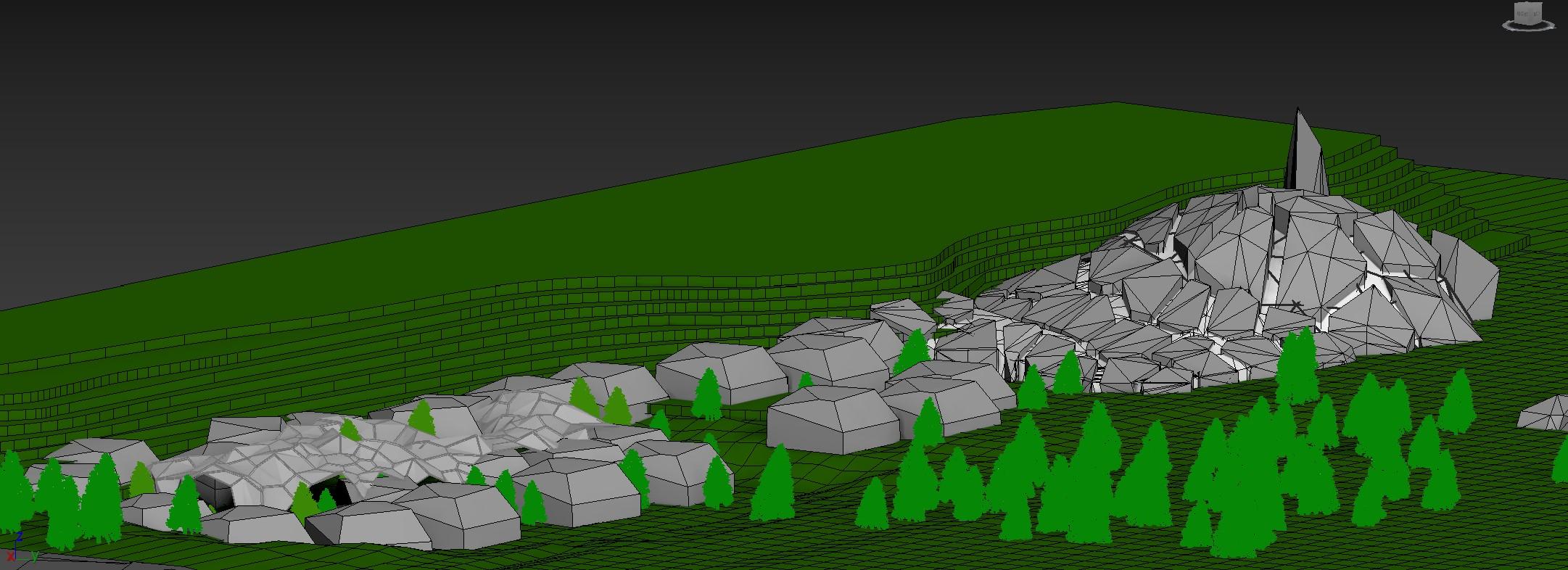
Task: Click the red X axis label
Action: tap(10, 556)
